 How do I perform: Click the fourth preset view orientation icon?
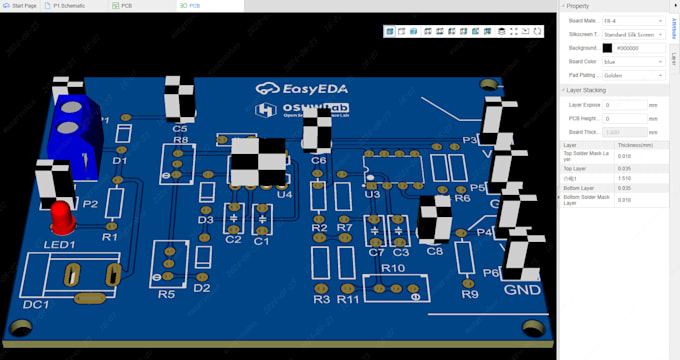click(x=464, y=31)
